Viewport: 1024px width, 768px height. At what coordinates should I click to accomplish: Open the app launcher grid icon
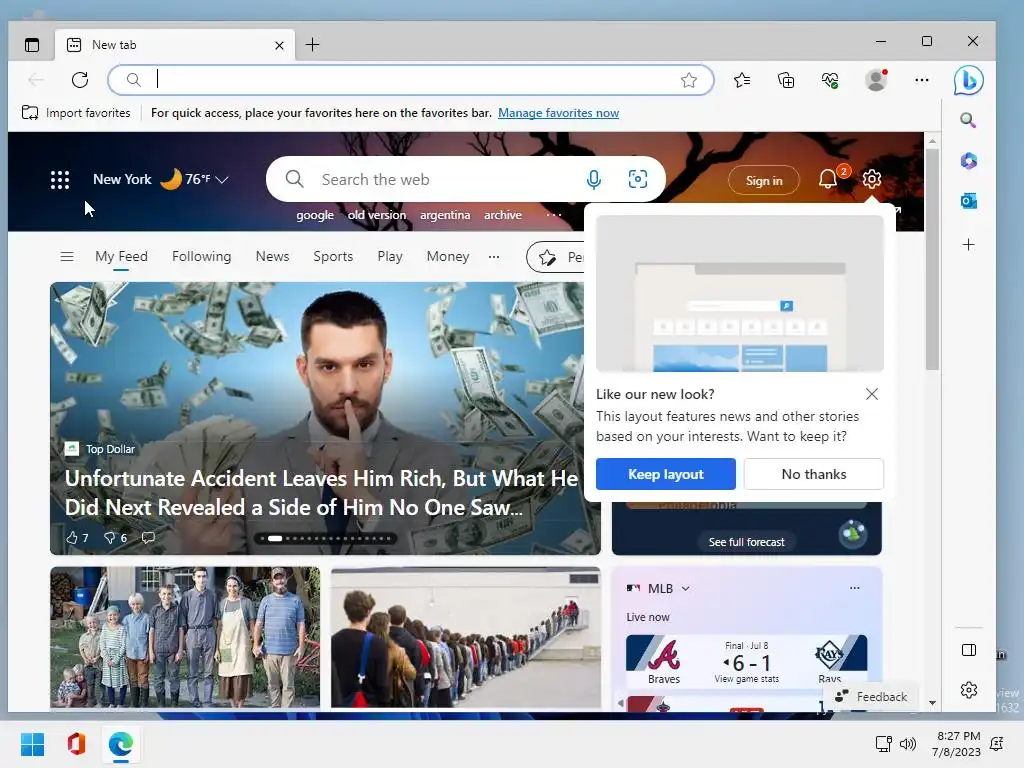click(60, 180)
